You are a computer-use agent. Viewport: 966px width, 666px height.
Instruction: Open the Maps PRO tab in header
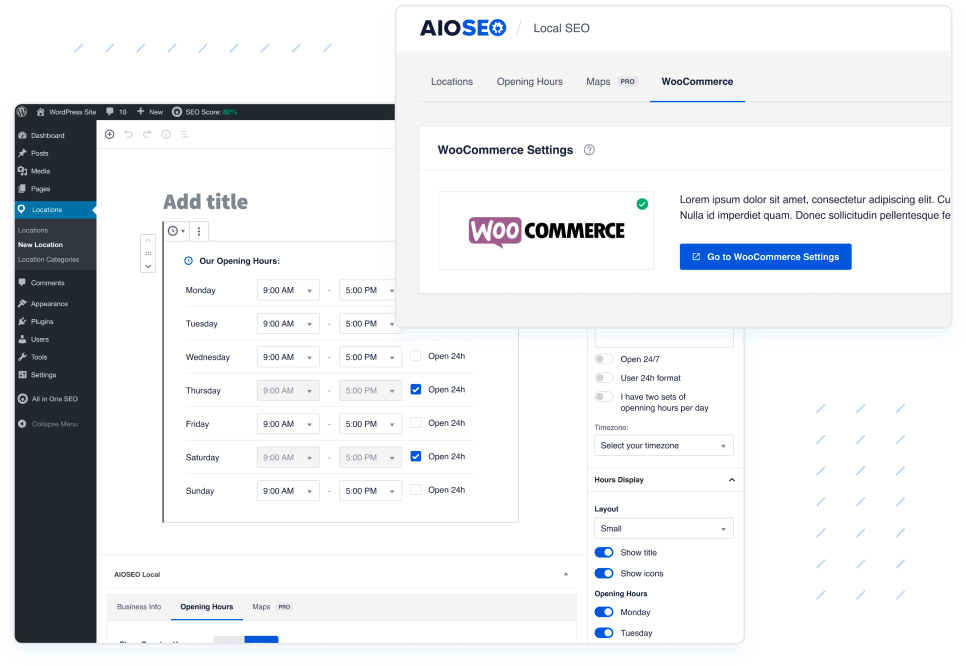tap(611, 81)
